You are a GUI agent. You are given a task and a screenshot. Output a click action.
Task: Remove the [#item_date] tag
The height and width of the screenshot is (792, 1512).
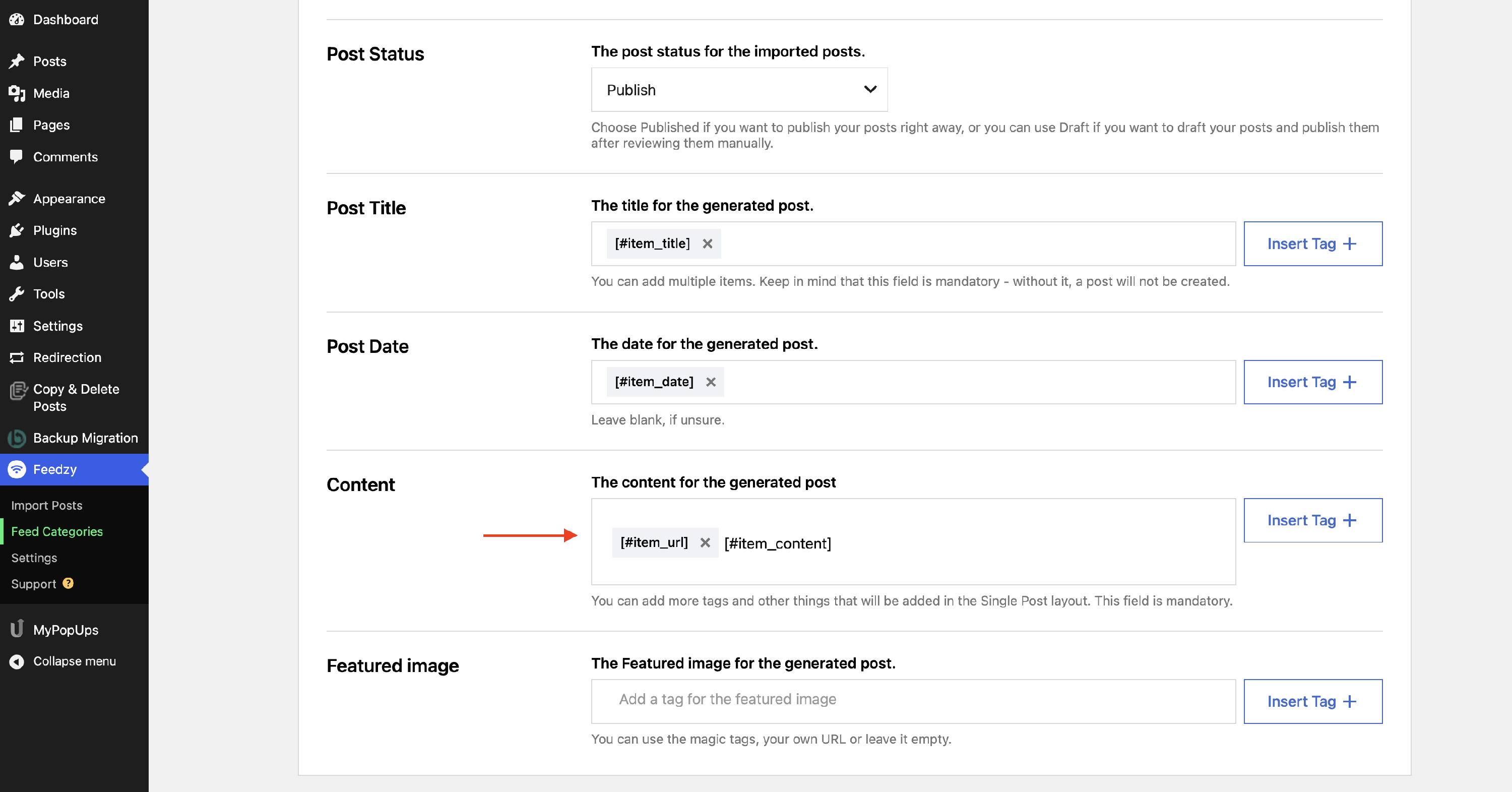pos(710,382)
